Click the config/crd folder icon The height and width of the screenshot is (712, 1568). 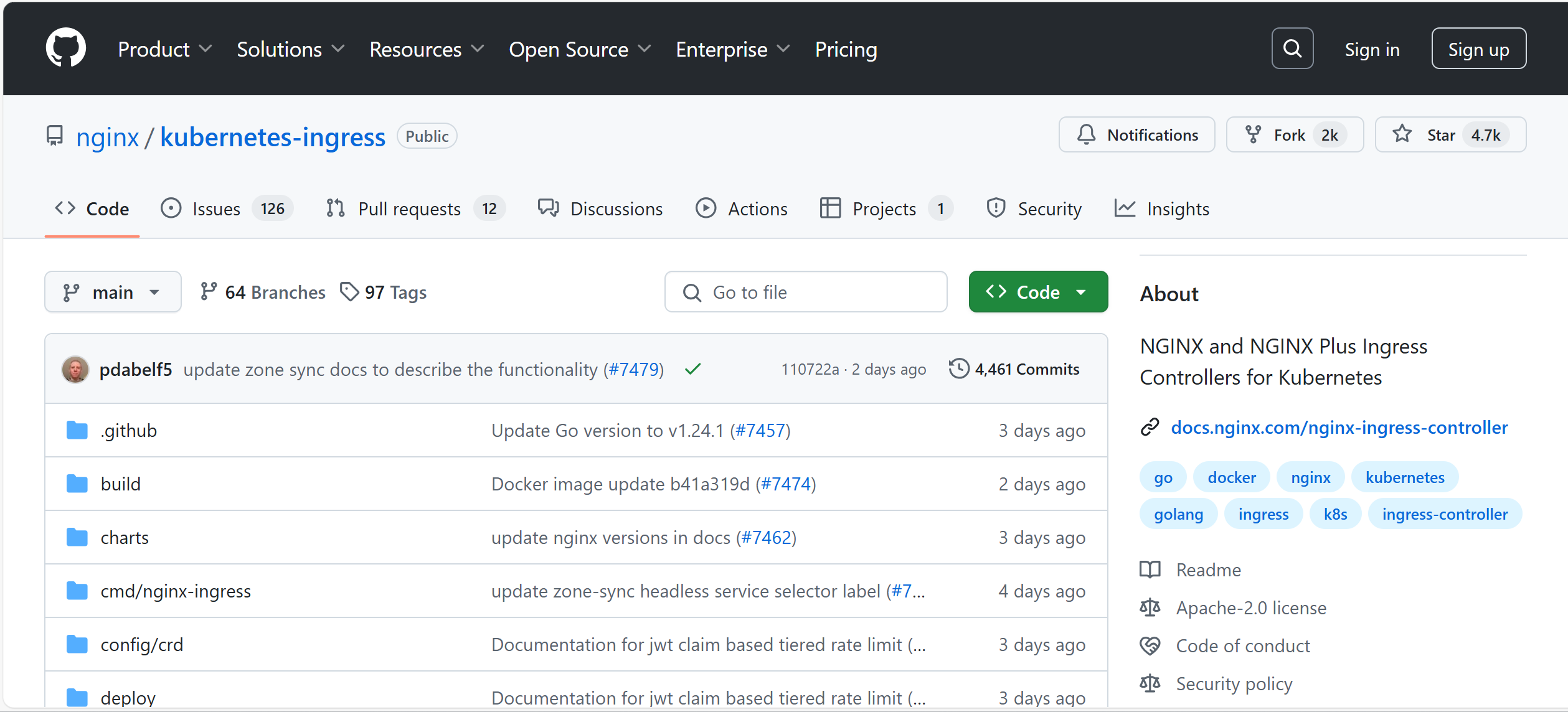tap(77, 644)
